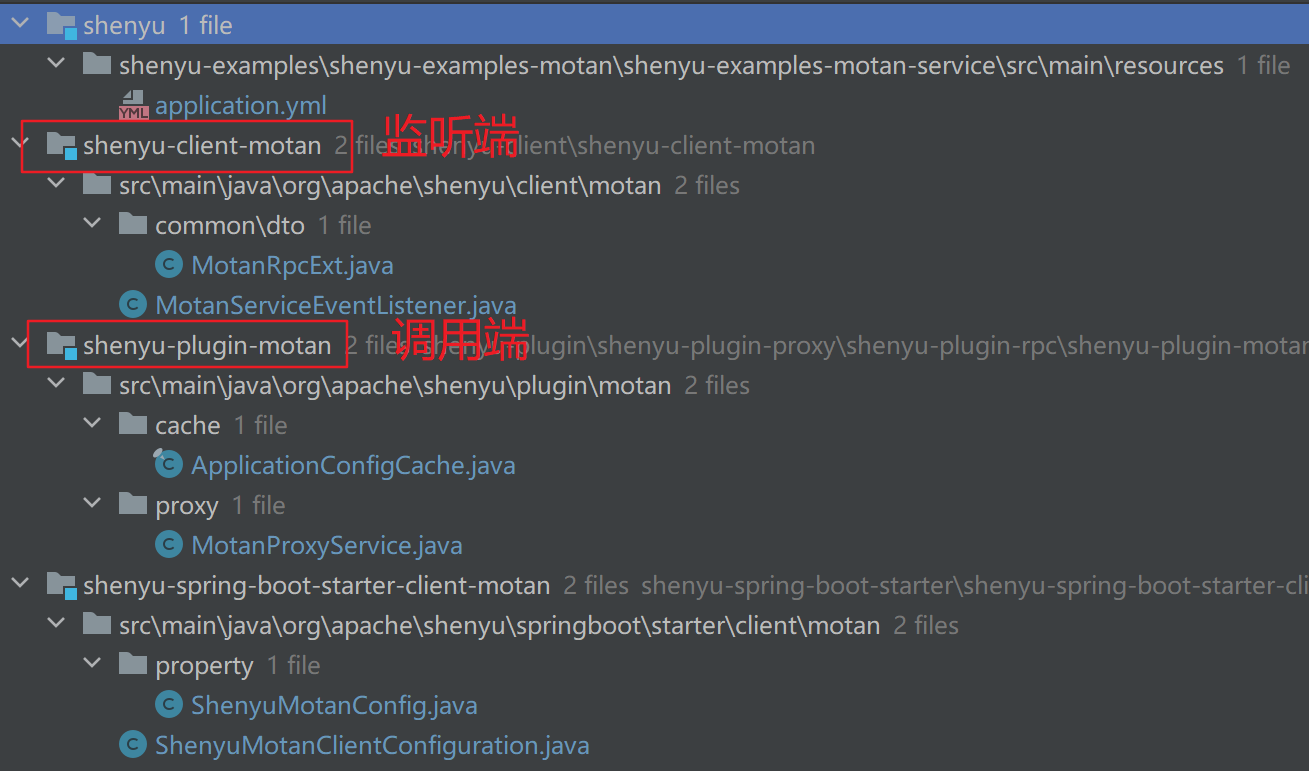Viewport: 1309px width, 771px height.
Task: Click the class icon of MotanRpcExt.java
Action: (169, 265)
